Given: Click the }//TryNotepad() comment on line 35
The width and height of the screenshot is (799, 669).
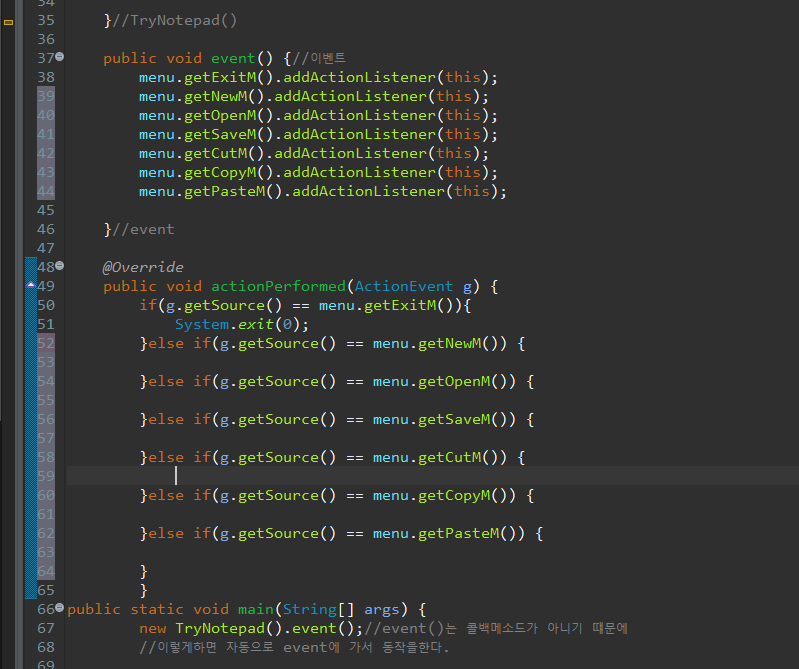Looking at the screenshot, I should [170, 20].
